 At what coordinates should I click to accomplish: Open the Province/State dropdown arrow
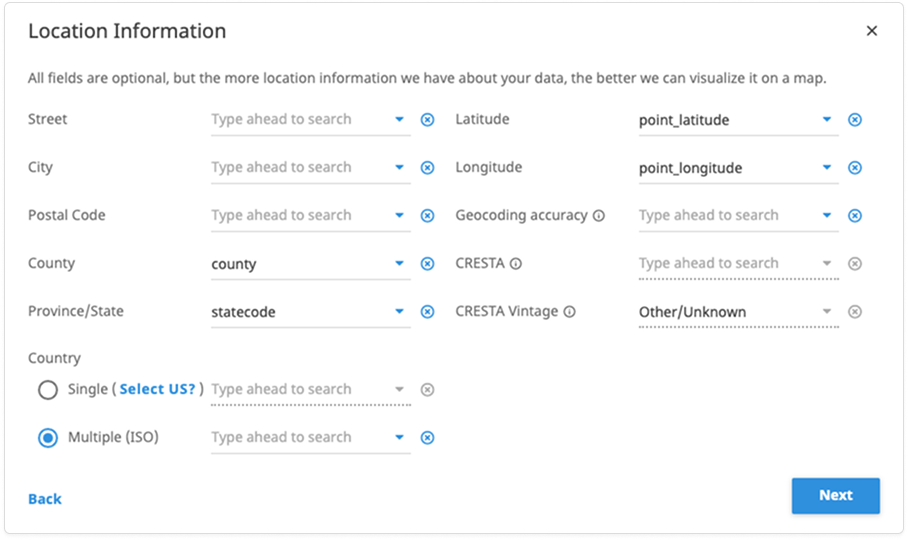[400, 311]
